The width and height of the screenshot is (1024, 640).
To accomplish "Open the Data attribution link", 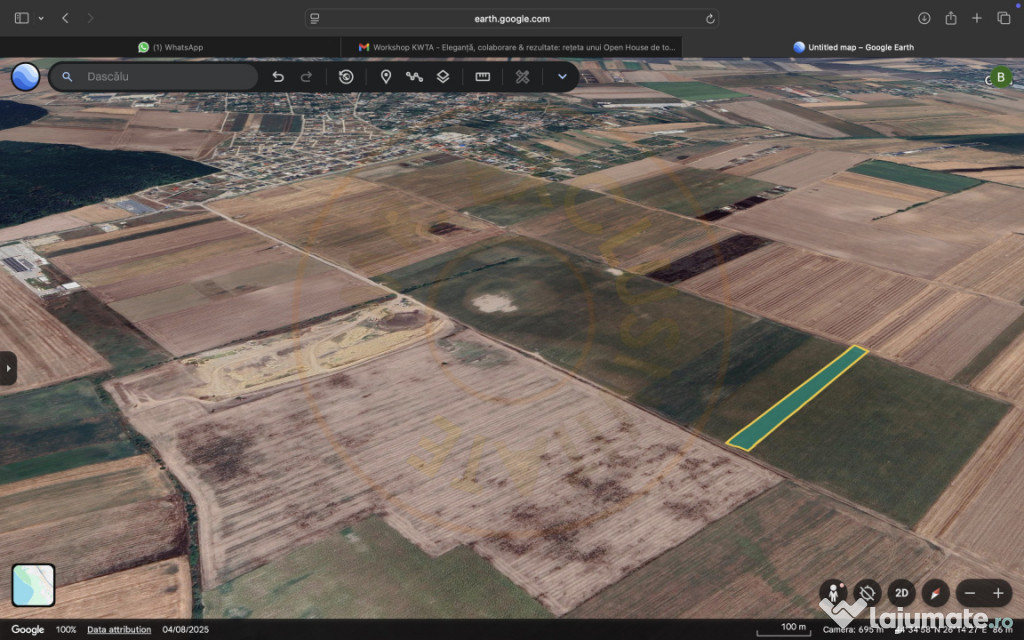I will 119,630.
